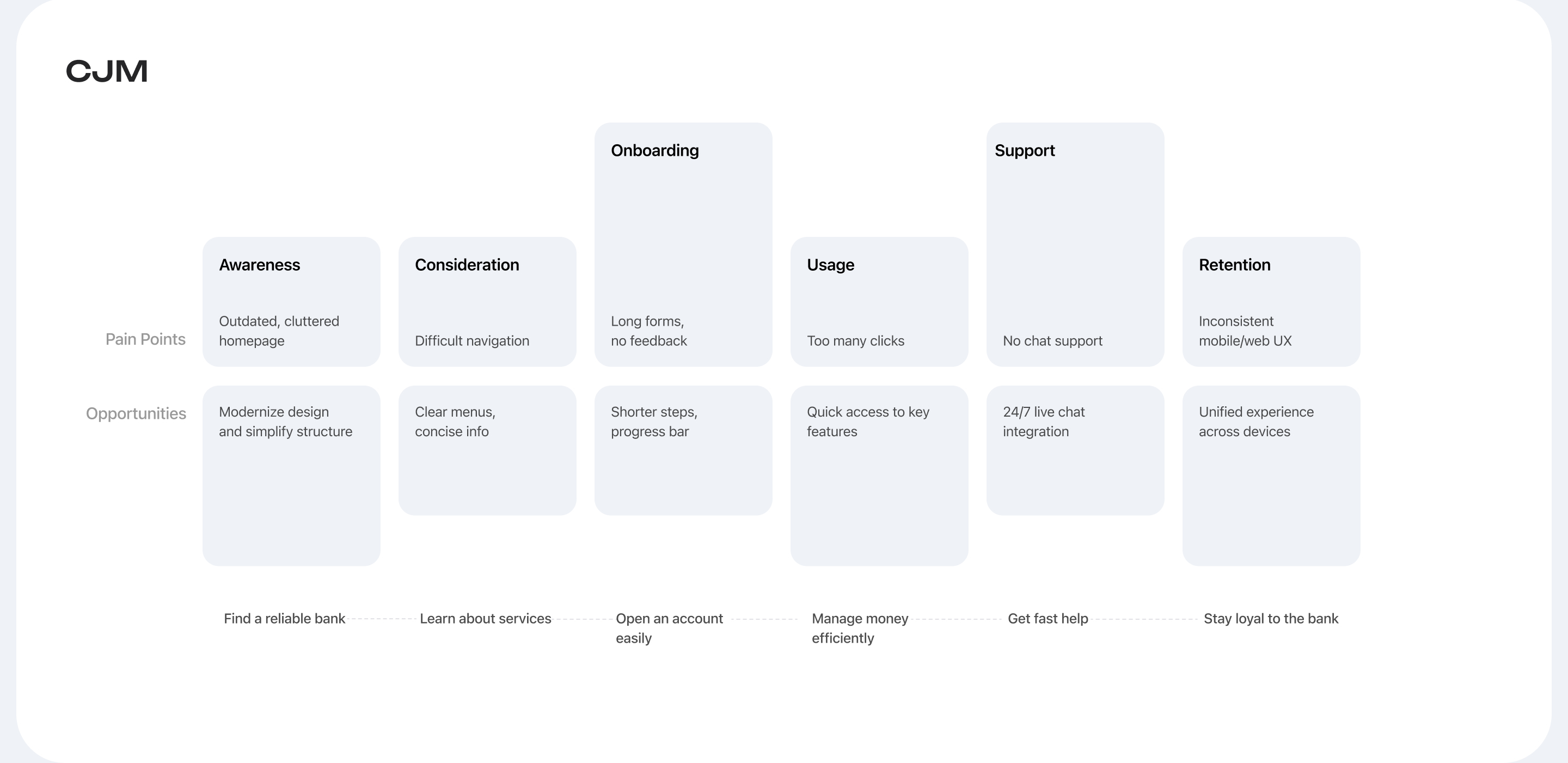Click the CJM title heading
Screen dimensions: 1568x763
107,71
